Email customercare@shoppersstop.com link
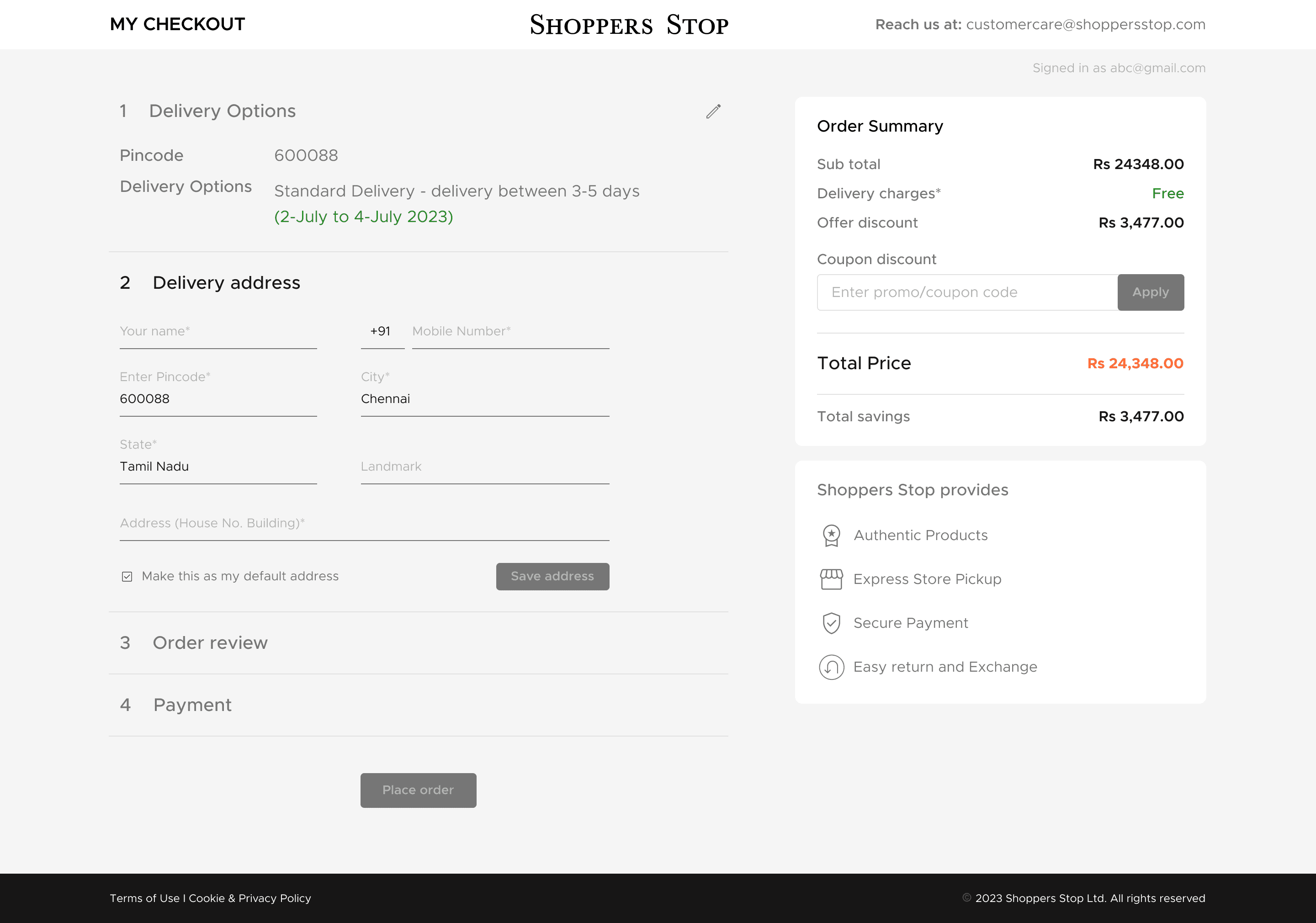Viewport: 1316px width, 923px height. [x=1086, y=25]
